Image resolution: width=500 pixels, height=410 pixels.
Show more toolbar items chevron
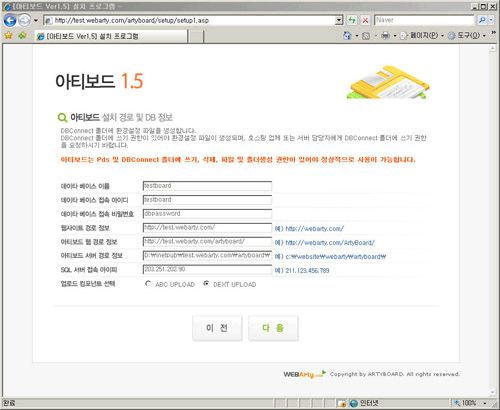pos(493,32)
